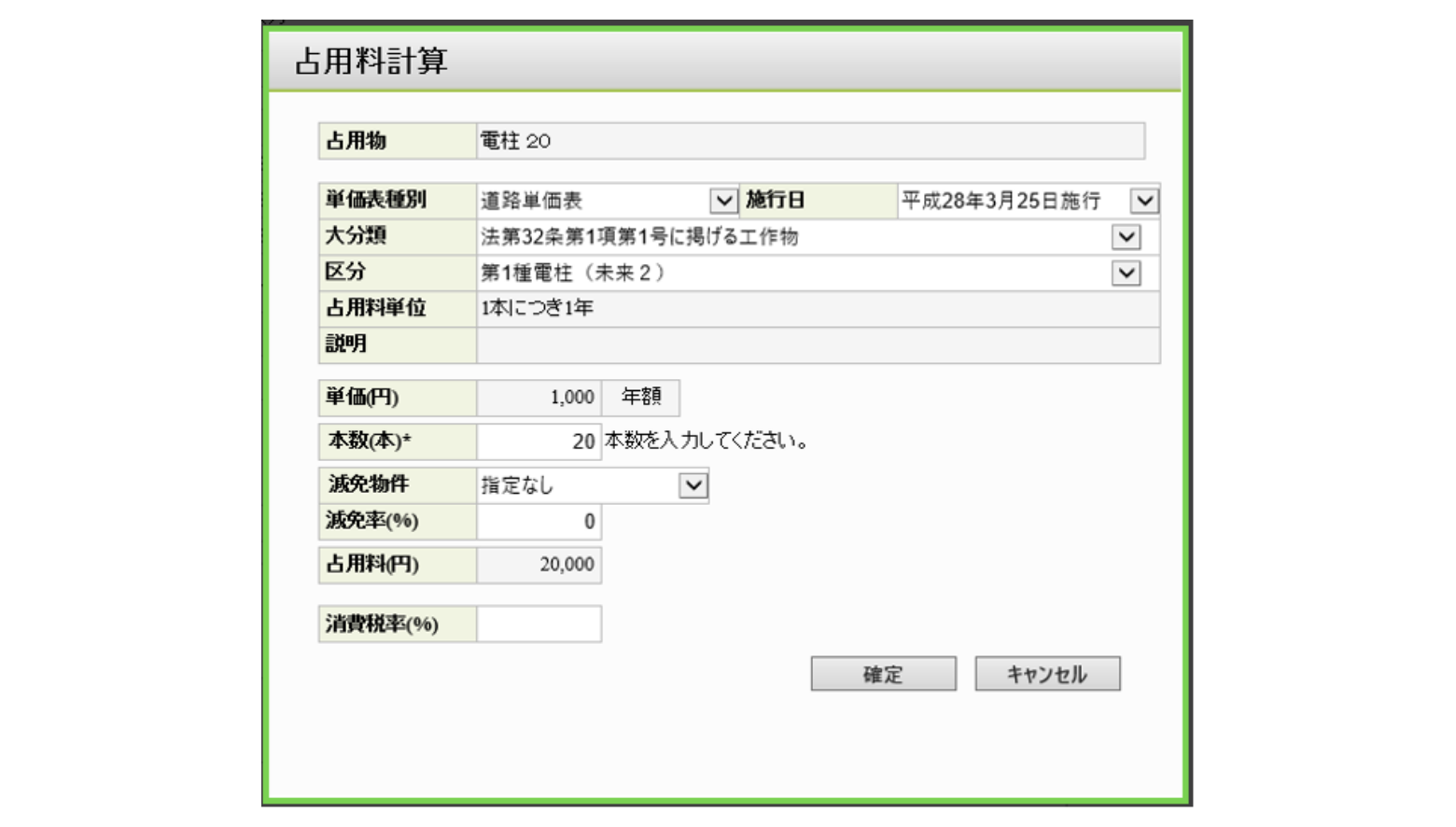Expand the 区分 dropdown arrow
This screenshot has width=1456, height=827.
click(x=1127, y=273)
